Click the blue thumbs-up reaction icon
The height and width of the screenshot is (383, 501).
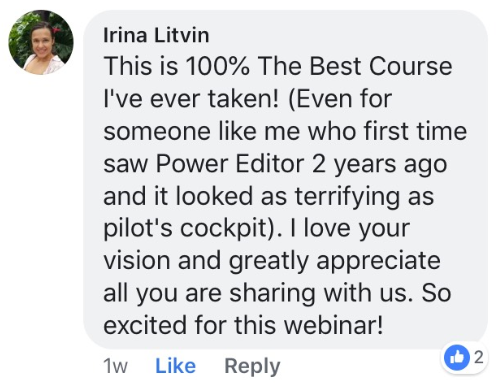(457, 358)
